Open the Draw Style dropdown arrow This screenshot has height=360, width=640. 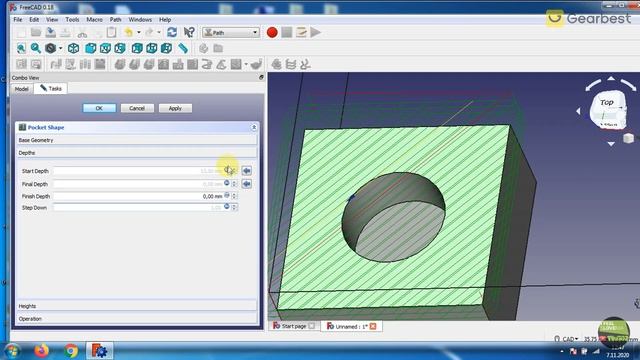60,48
